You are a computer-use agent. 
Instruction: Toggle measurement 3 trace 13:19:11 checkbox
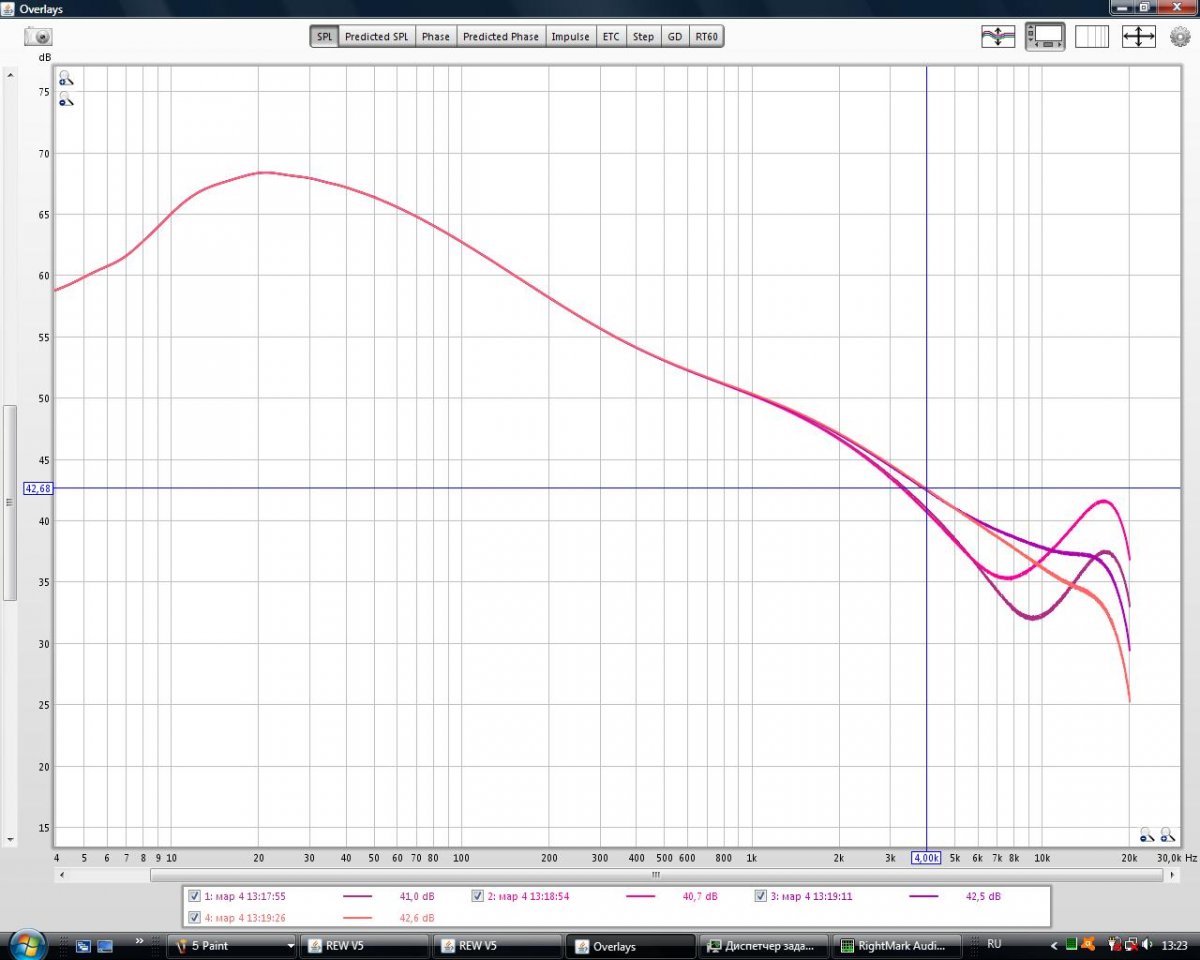761,896
